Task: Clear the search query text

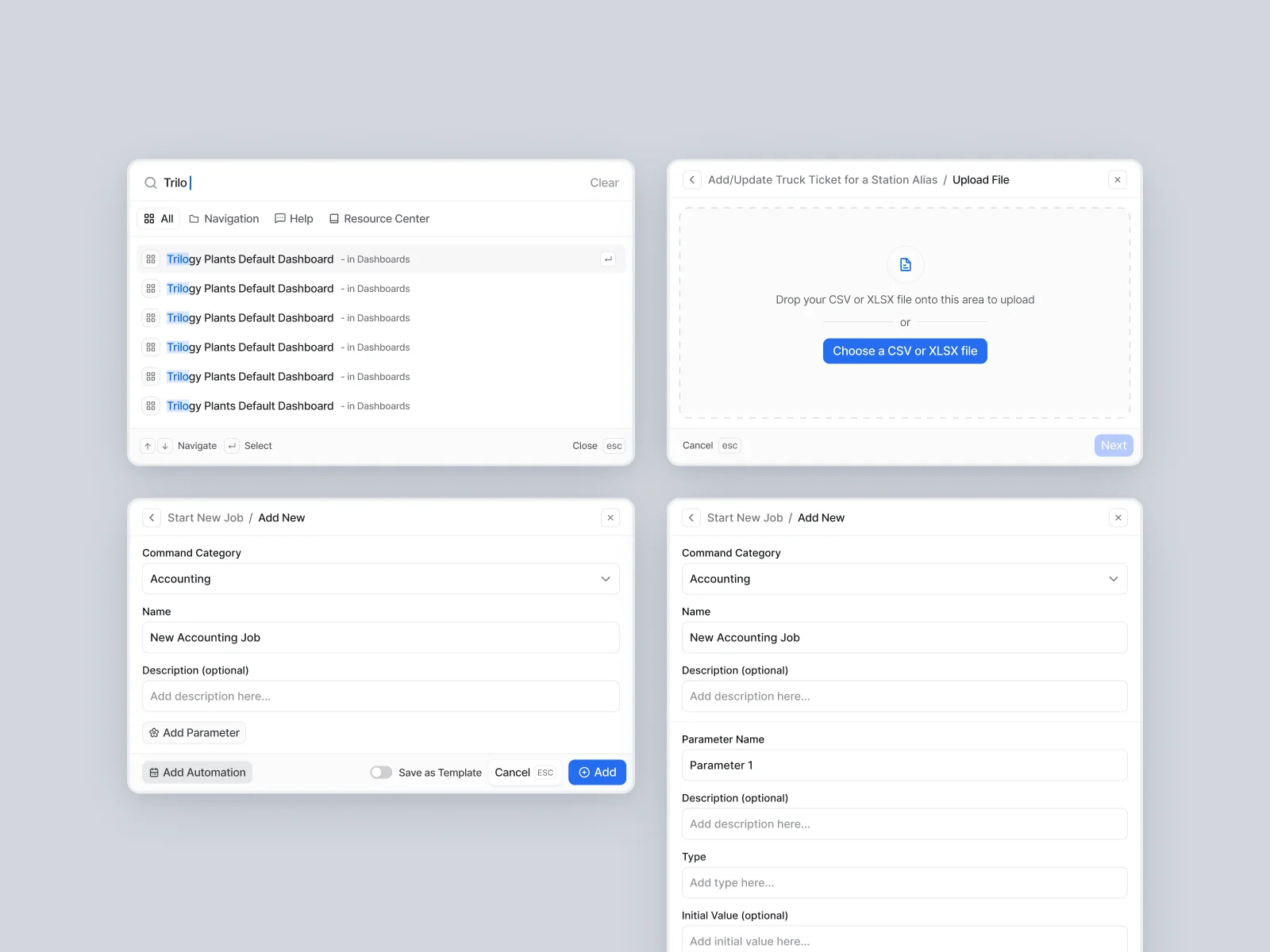Action: pyautogui.click(x=604, y=183)
